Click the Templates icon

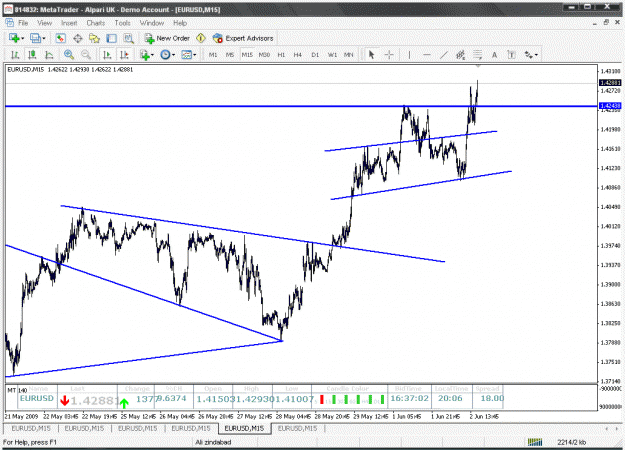[x=186, y=55]
